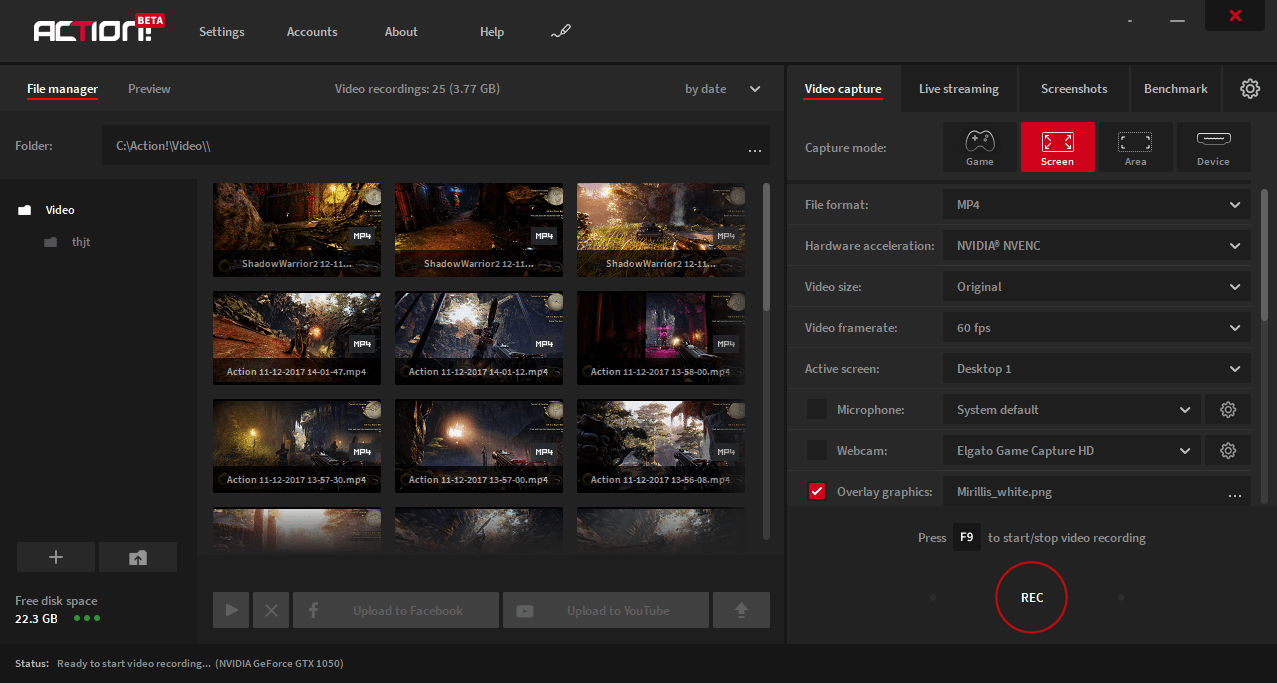
Task: Switch to the Live streaming tab
Action: pyautogui.click(x=958, y=88)
